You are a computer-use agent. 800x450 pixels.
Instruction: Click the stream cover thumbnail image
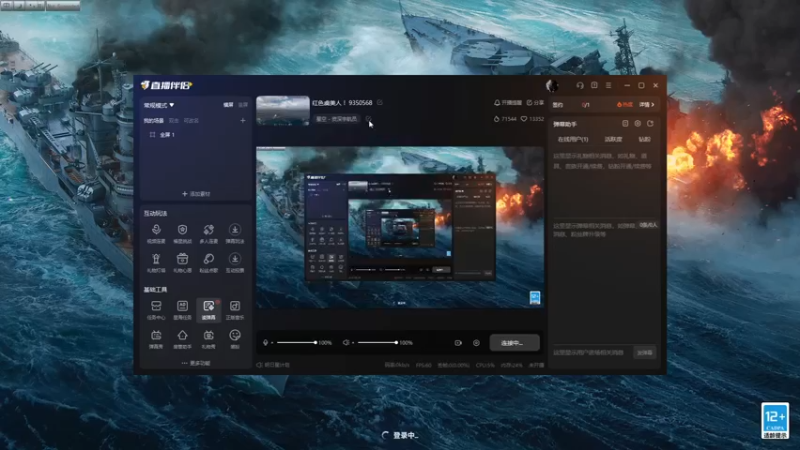point(283,110)
